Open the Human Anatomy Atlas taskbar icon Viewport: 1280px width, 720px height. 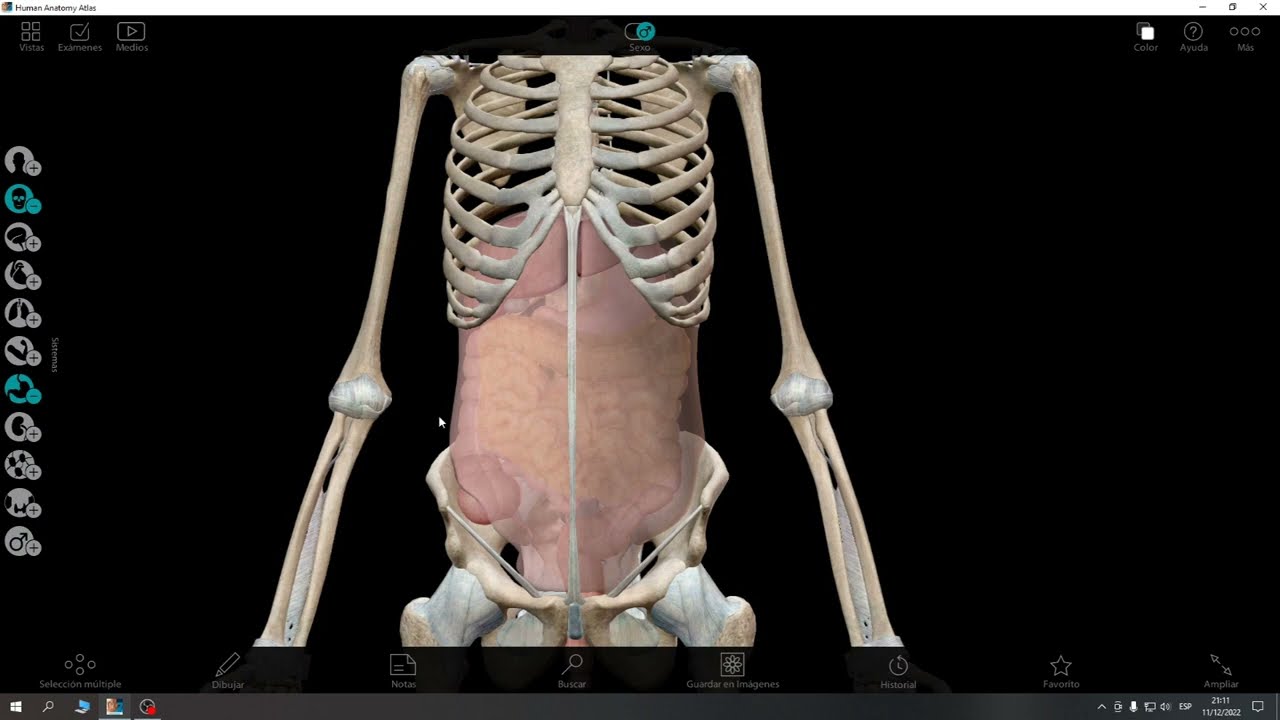tap(114, 707)
